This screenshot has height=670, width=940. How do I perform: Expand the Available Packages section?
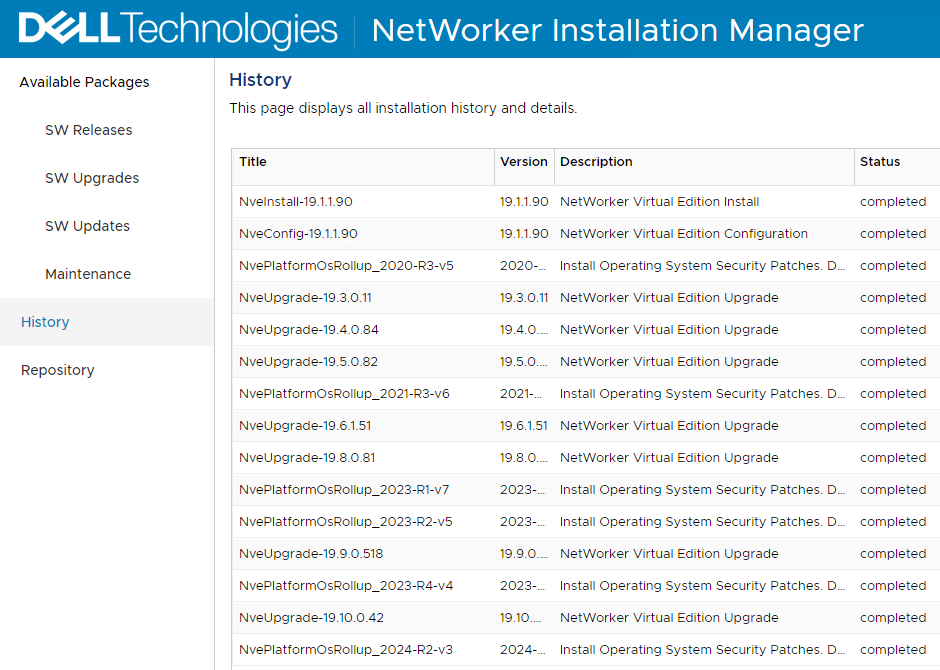tap(84, 82)
